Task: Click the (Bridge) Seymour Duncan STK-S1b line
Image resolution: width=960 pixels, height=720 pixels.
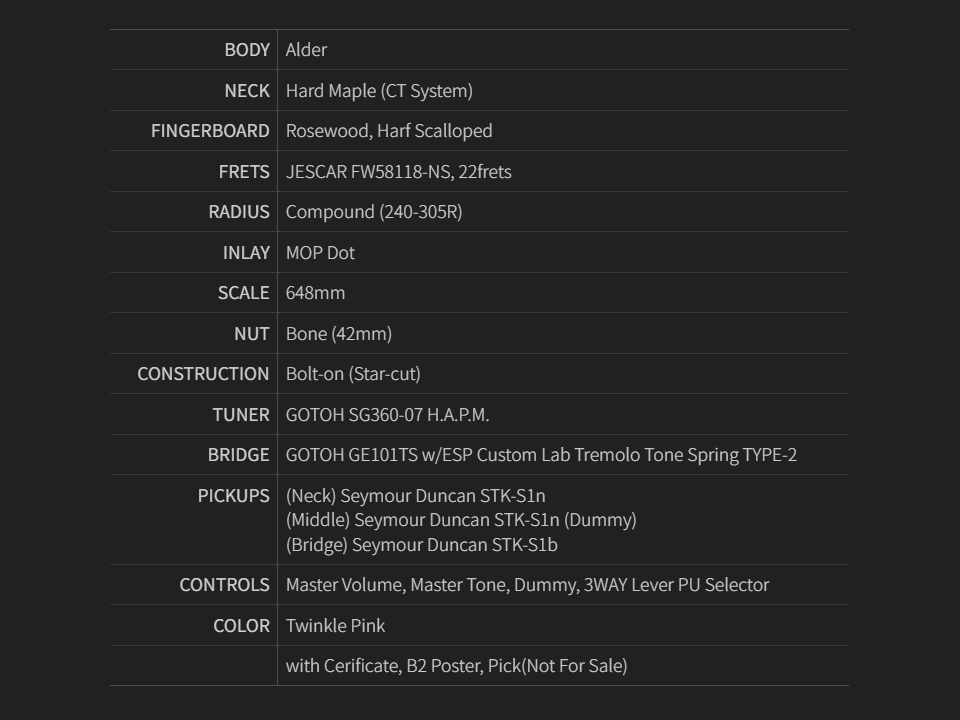Action: coord(421,545)
